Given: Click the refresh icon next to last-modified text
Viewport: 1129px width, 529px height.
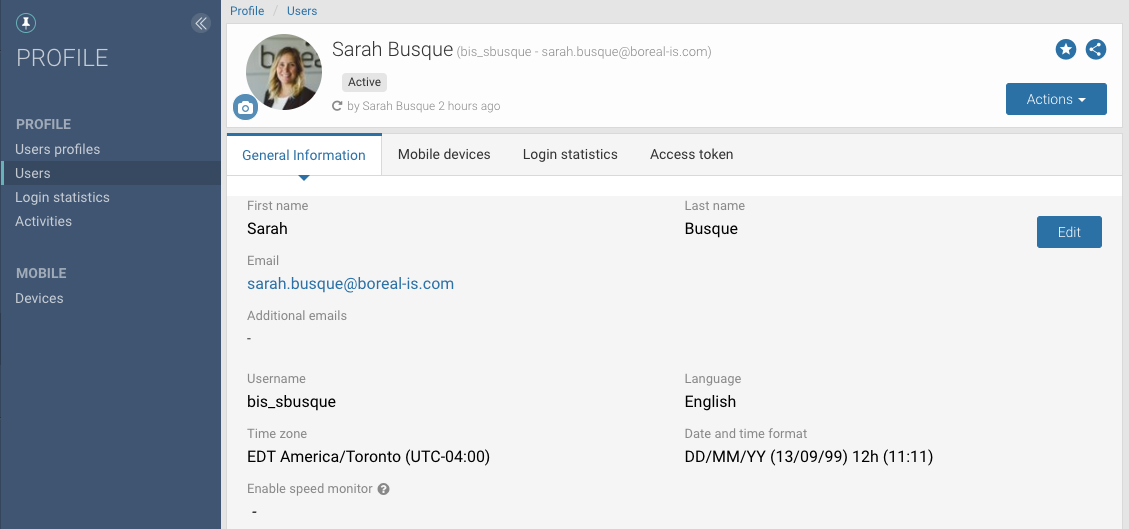Looking at the screenshot, I should tap(338, 106).
